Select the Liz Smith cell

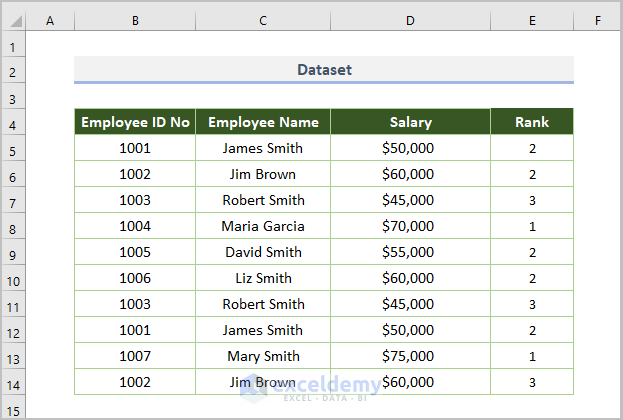[x=263, y=278]
